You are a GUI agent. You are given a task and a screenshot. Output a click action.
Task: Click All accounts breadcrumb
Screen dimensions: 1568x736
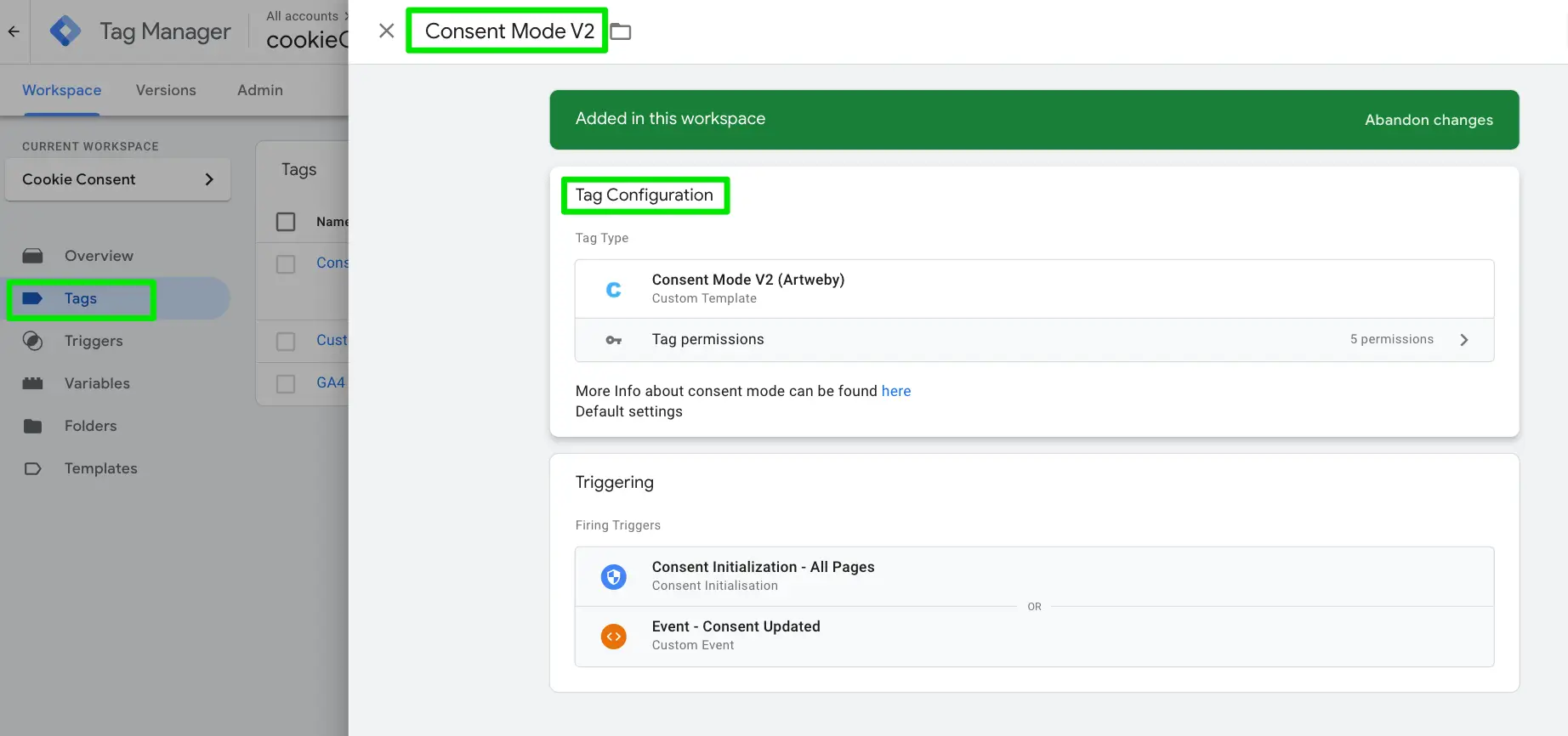(302, 15)
